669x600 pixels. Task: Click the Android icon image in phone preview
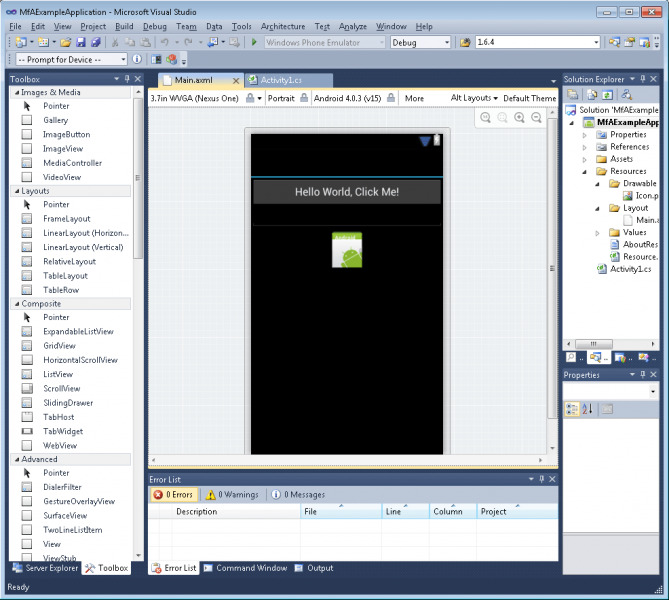347,250
